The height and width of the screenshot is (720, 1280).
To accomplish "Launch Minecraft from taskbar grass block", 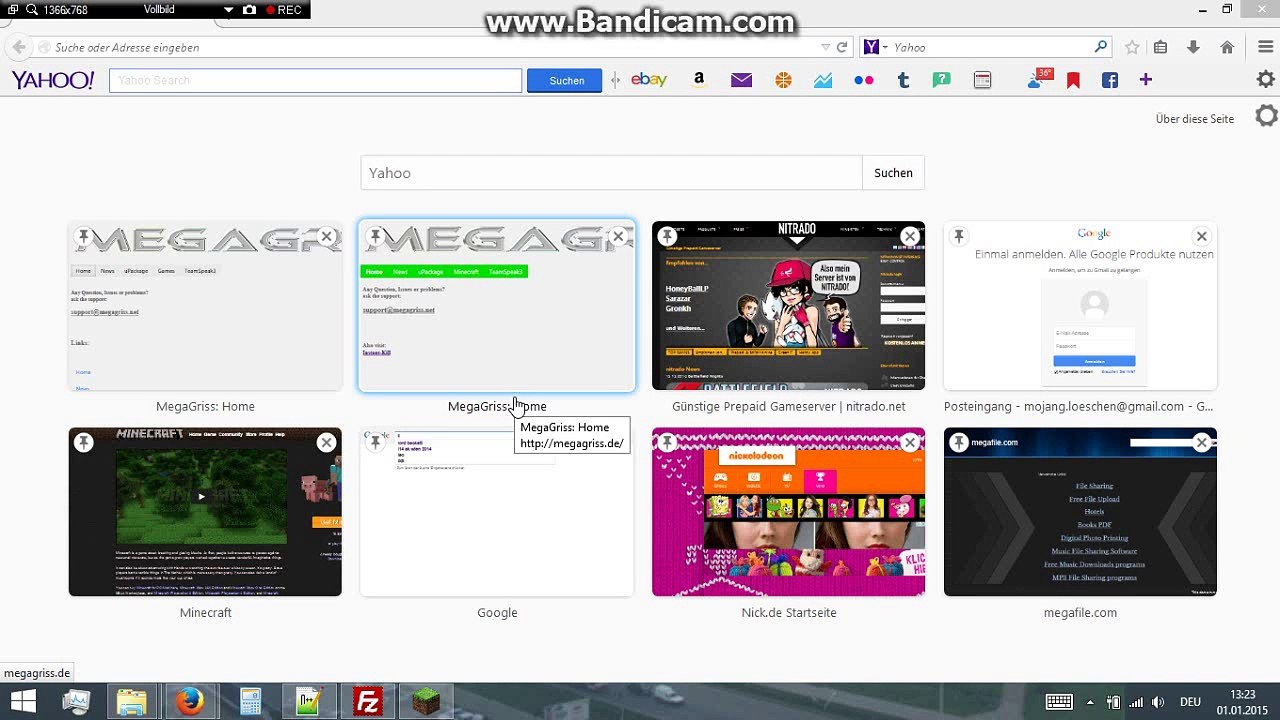I will click(427, 702).
